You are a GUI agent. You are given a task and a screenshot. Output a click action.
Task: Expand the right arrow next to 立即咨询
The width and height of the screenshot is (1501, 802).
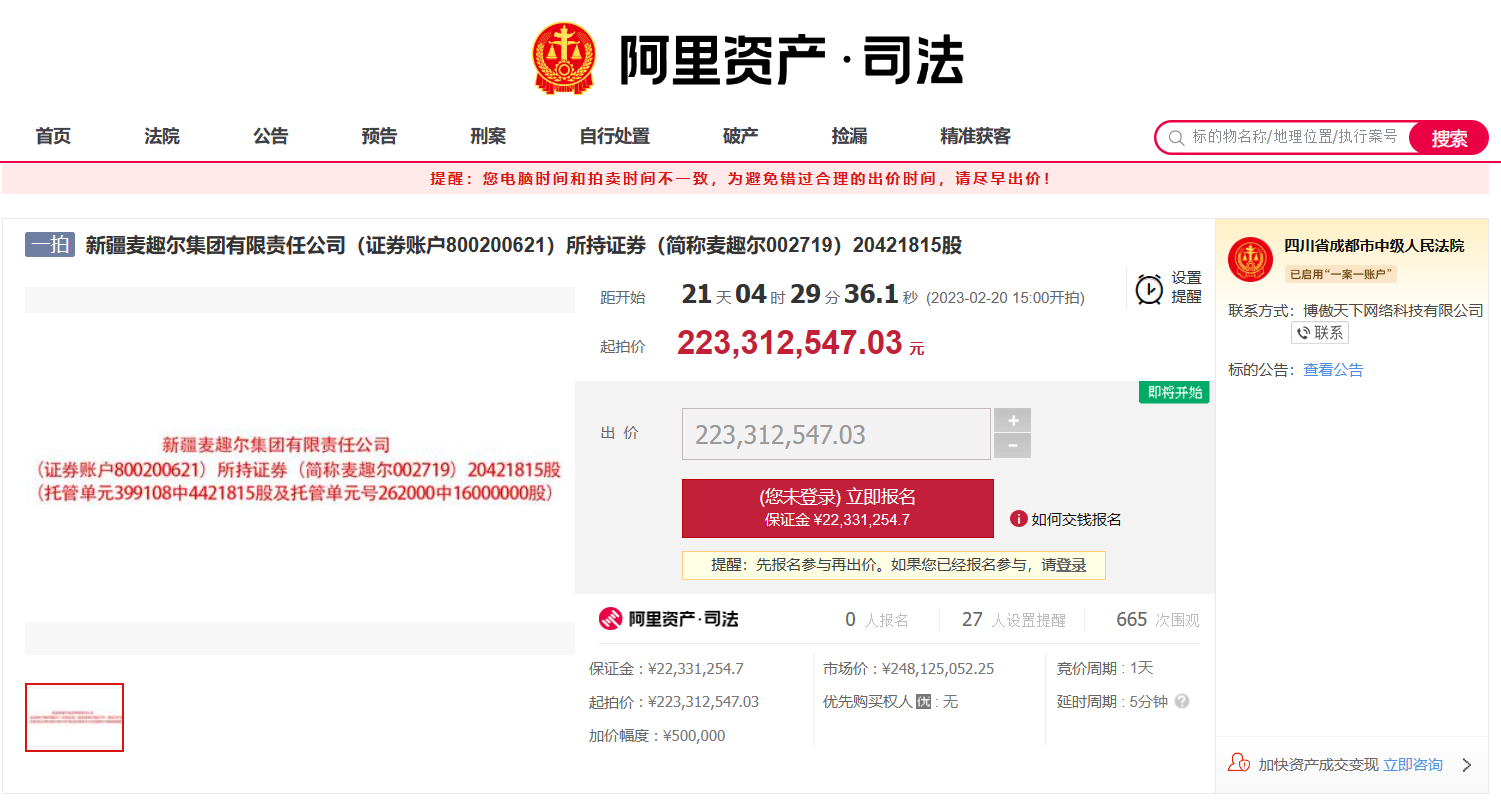pos(1467,765)
